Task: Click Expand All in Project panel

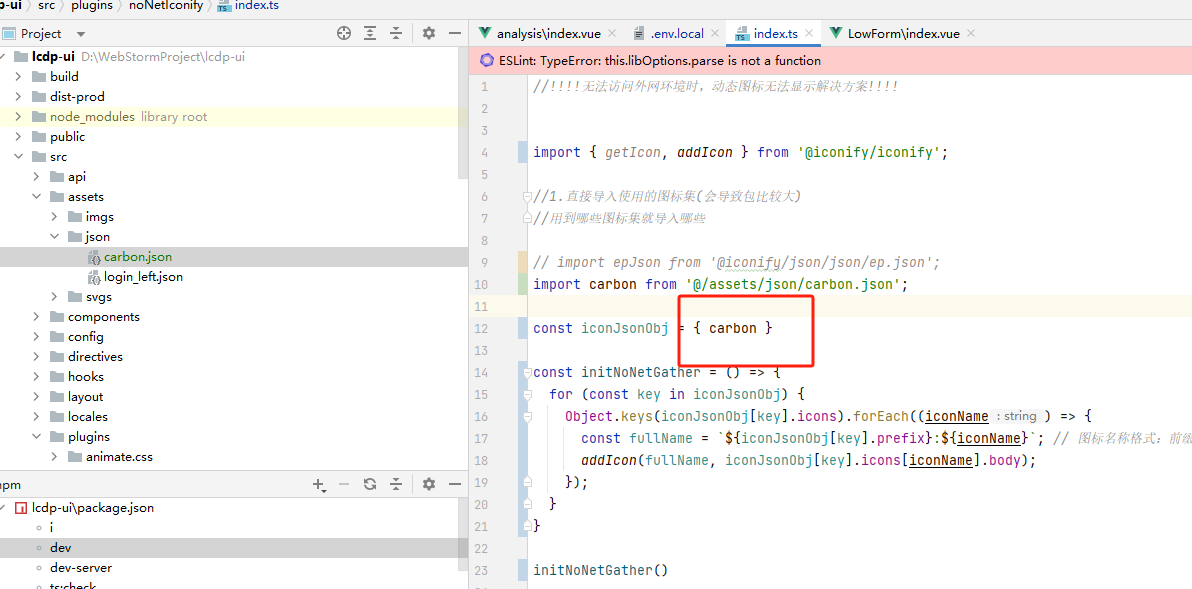Action: (x=372, y=33)
